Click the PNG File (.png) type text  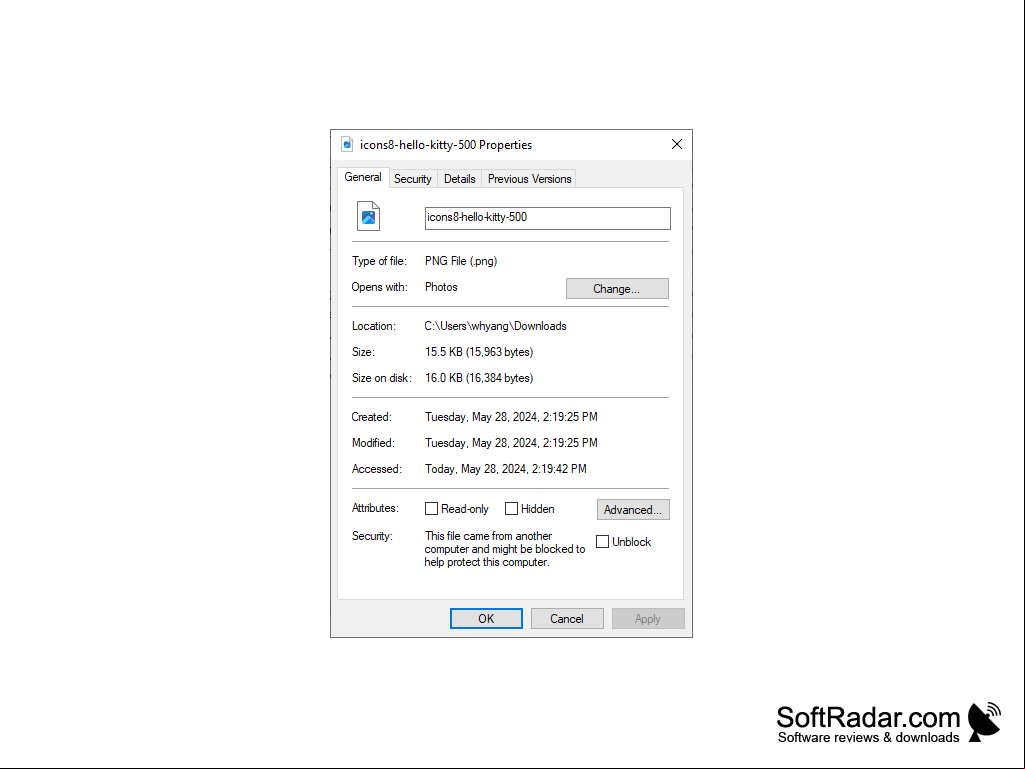tap(461, 261)
